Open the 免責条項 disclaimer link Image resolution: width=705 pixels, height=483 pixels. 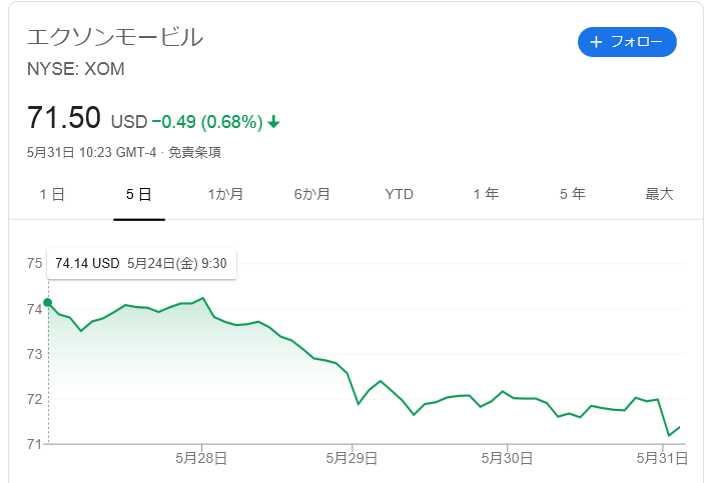[x=194, y=152]
